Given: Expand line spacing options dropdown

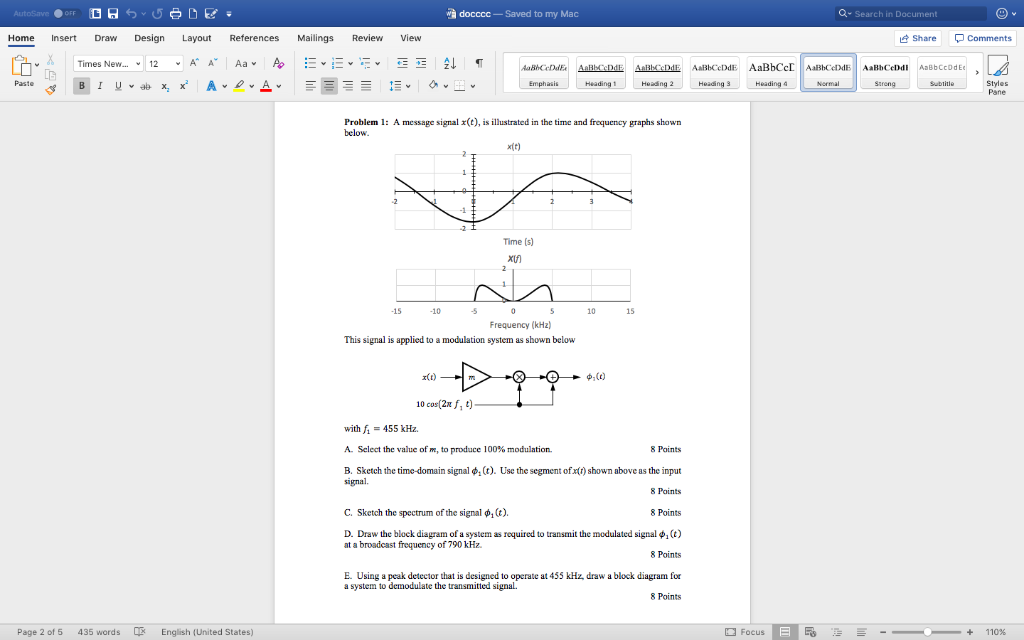Looking at the screenshot, I should (408, 86).
